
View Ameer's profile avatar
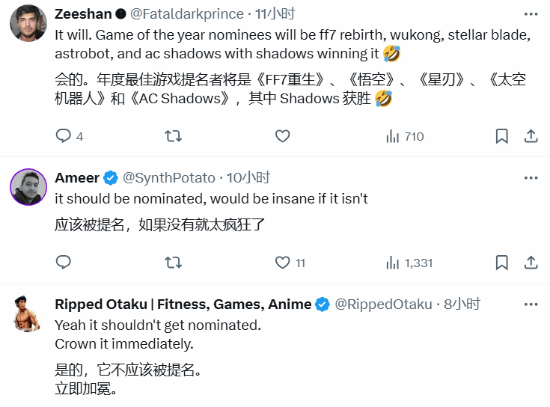[x=28, y=187]
